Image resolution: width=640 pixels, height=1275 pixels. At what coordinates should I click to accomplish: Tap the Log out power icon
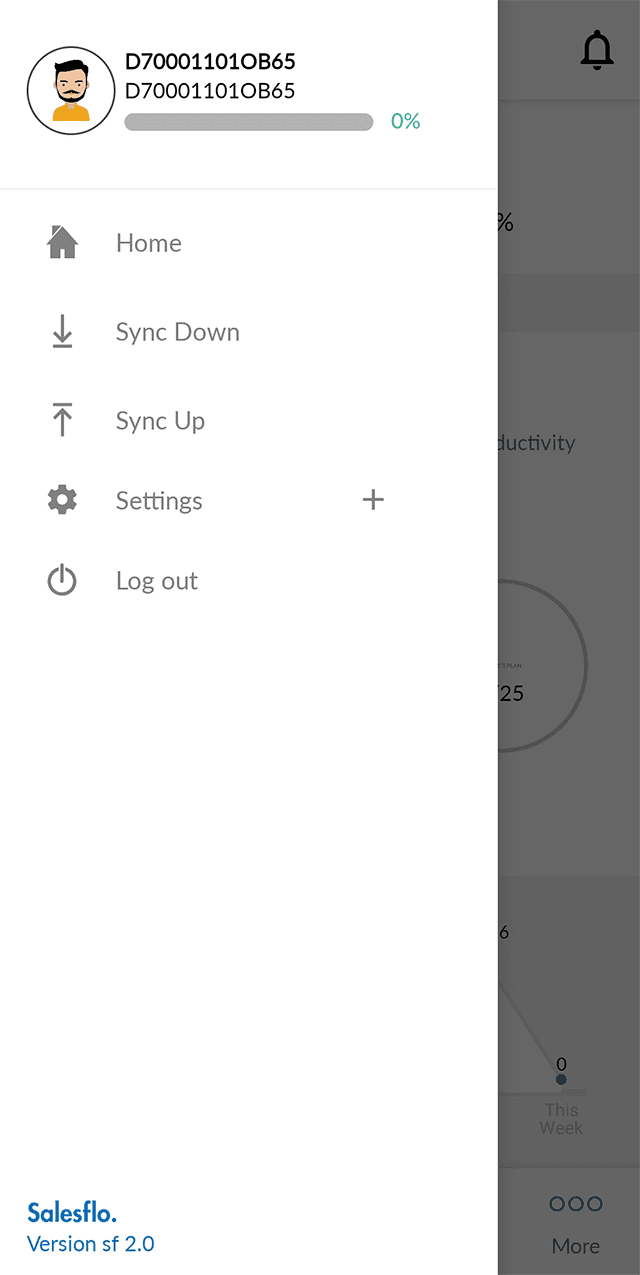62,581
